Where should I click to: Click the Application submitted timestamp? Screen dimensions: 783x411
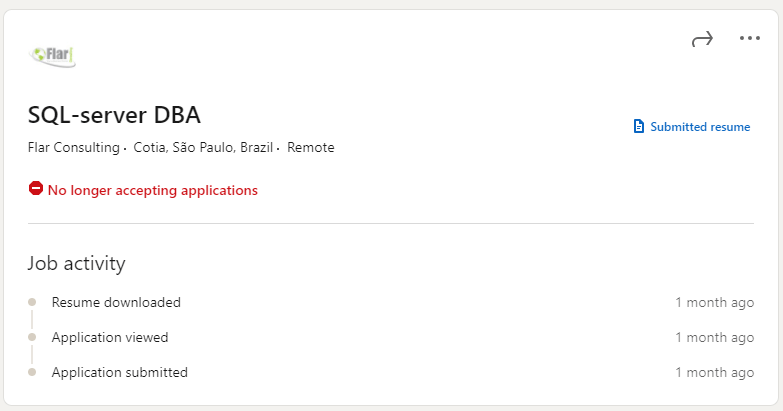714,372
